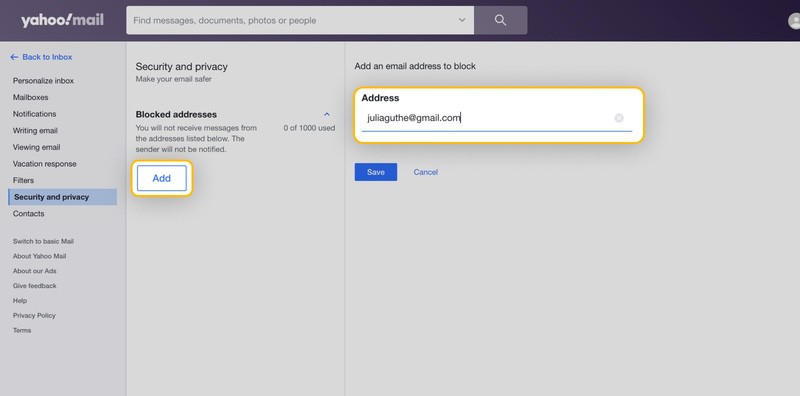Image resolution: width=800 pixels, height=396 pixels.
Task: Click Give feedback link
Action: (35, 286)
